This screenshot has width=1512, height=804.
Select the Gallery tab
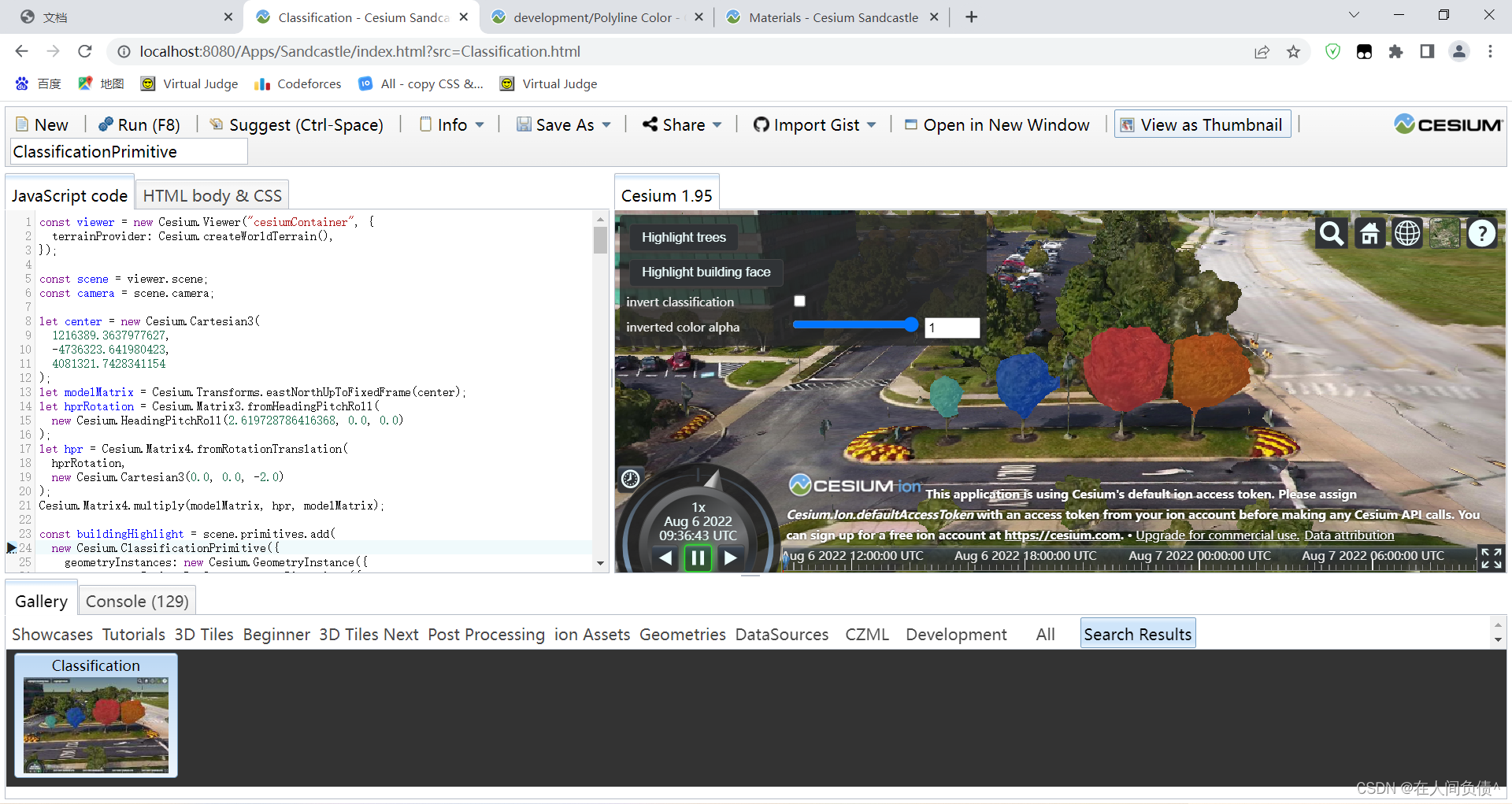pos(41,601)
